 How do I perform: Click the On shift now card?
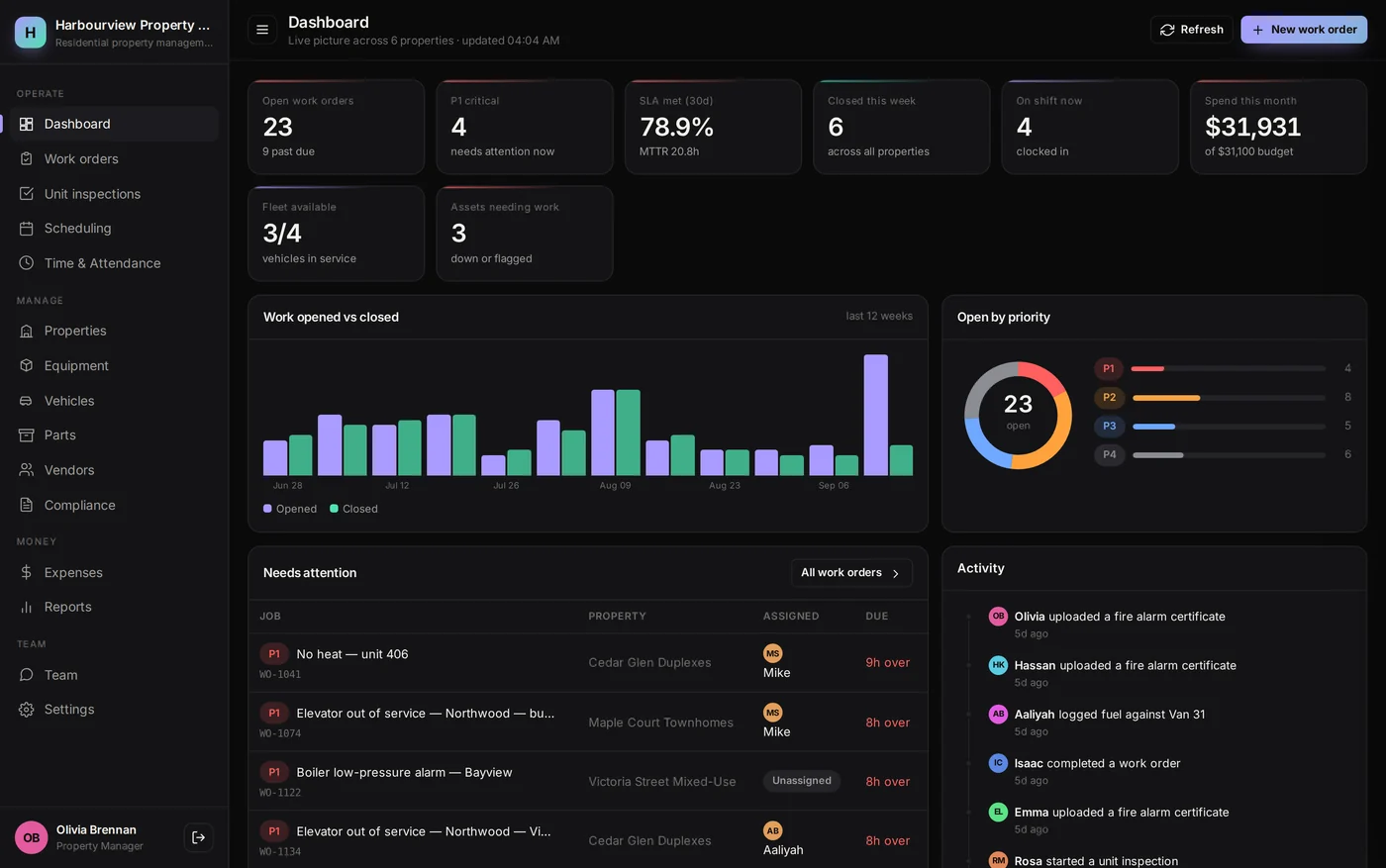click(x=1090, y=127)
